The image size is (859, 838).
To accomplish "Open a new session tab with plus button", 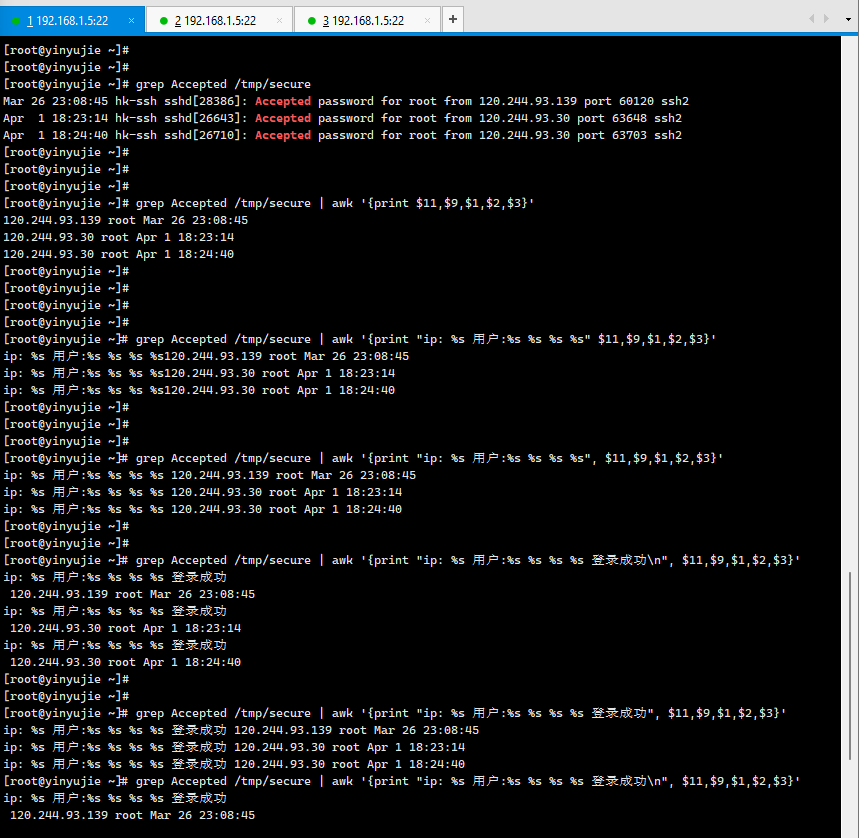I will [x=453, y=19].
